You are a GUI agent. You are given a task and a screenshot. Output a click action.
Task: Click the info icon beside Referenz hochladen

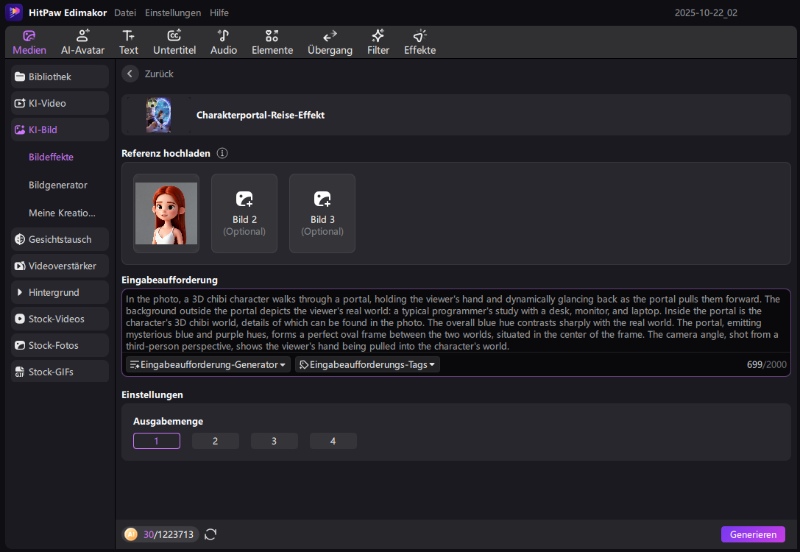[222, 153]
